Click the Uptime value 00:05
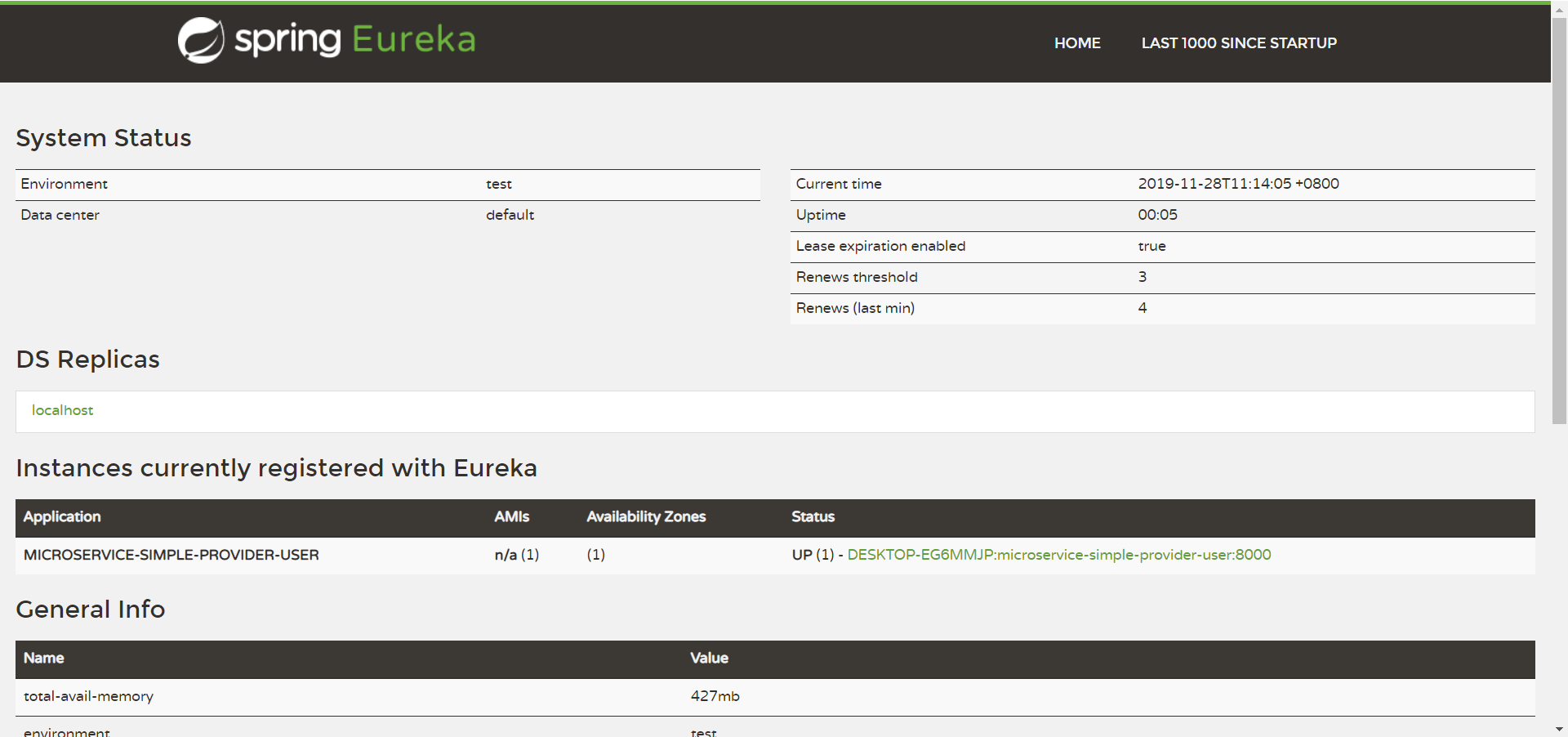The width and height of the screenshot is (1568, 737). click(1157, 215)
